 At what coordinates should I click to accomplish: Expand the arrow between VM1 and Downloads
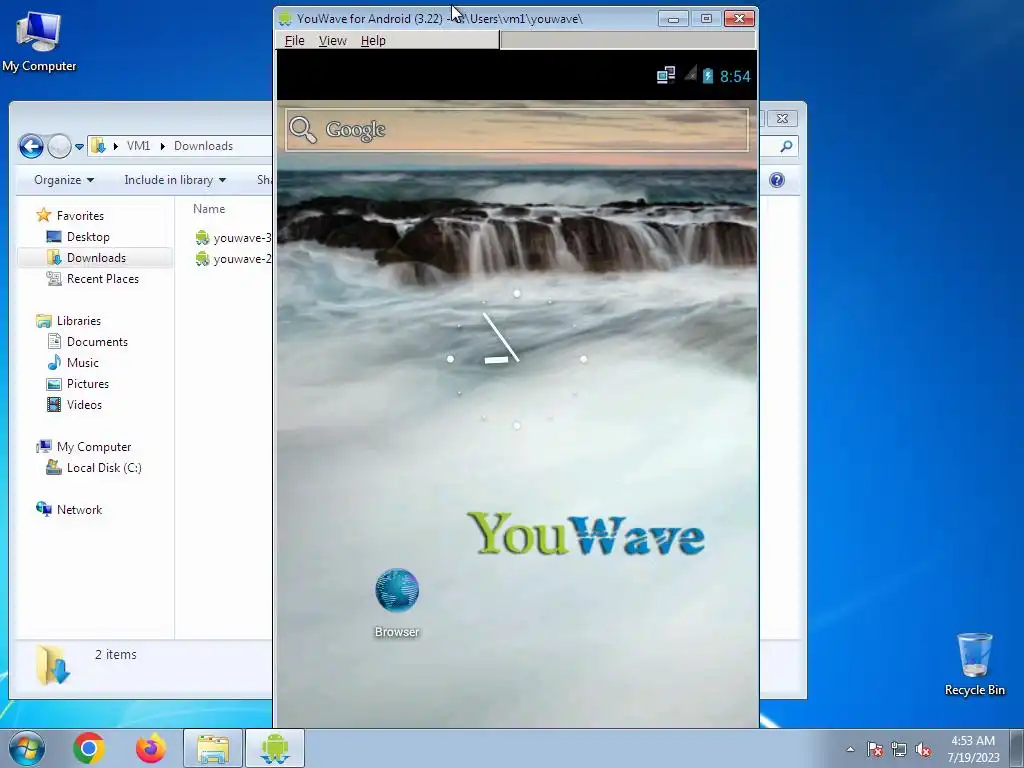[163, 146]
